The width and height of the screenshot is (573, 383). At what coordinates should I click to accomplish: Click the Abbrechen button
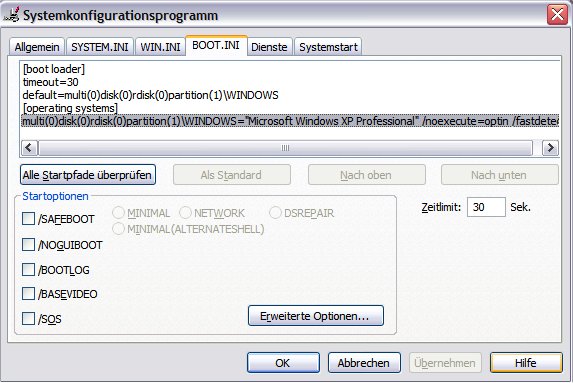point(364,363)
